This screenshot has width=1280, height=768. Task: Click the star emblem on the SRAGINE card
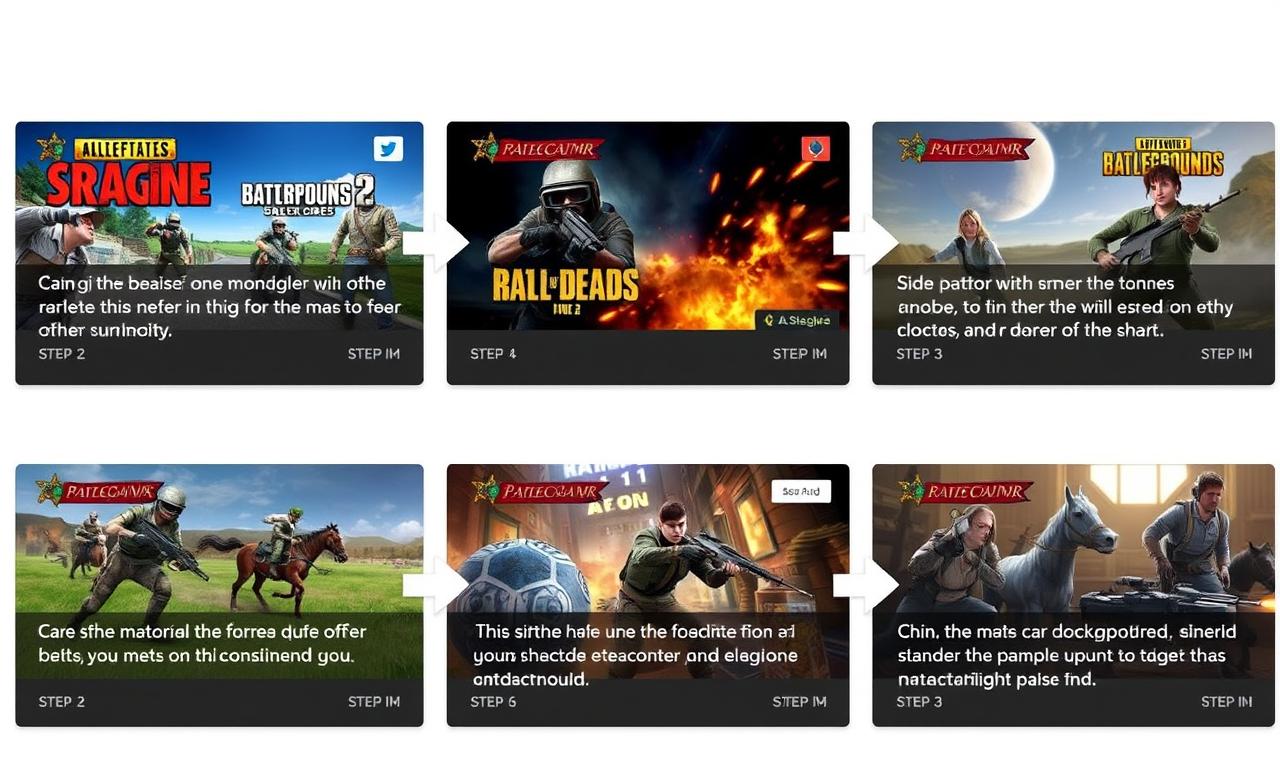(50, 148)
